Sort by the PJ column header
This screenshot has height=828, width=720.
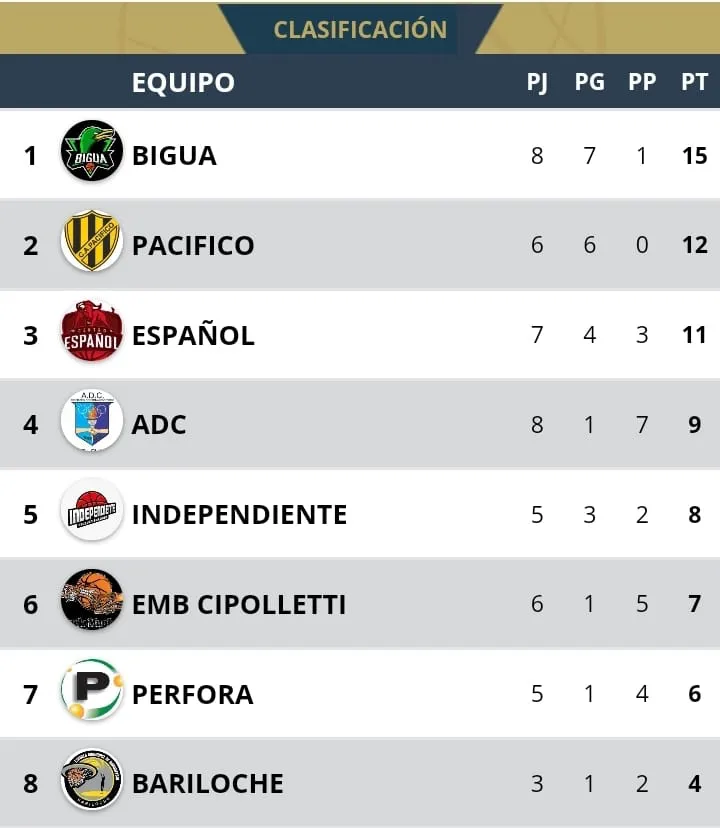[537, 82]
